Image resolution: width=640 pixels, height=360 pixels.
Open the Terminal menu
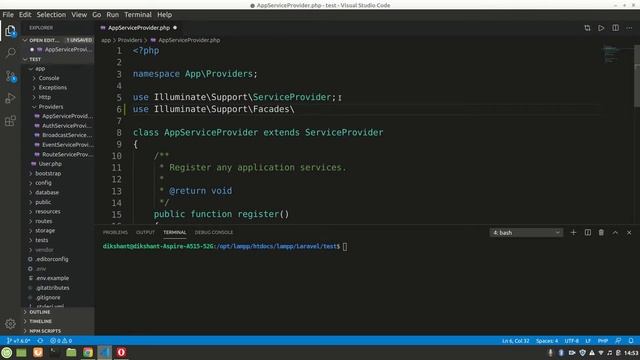[x=138, y=15]
